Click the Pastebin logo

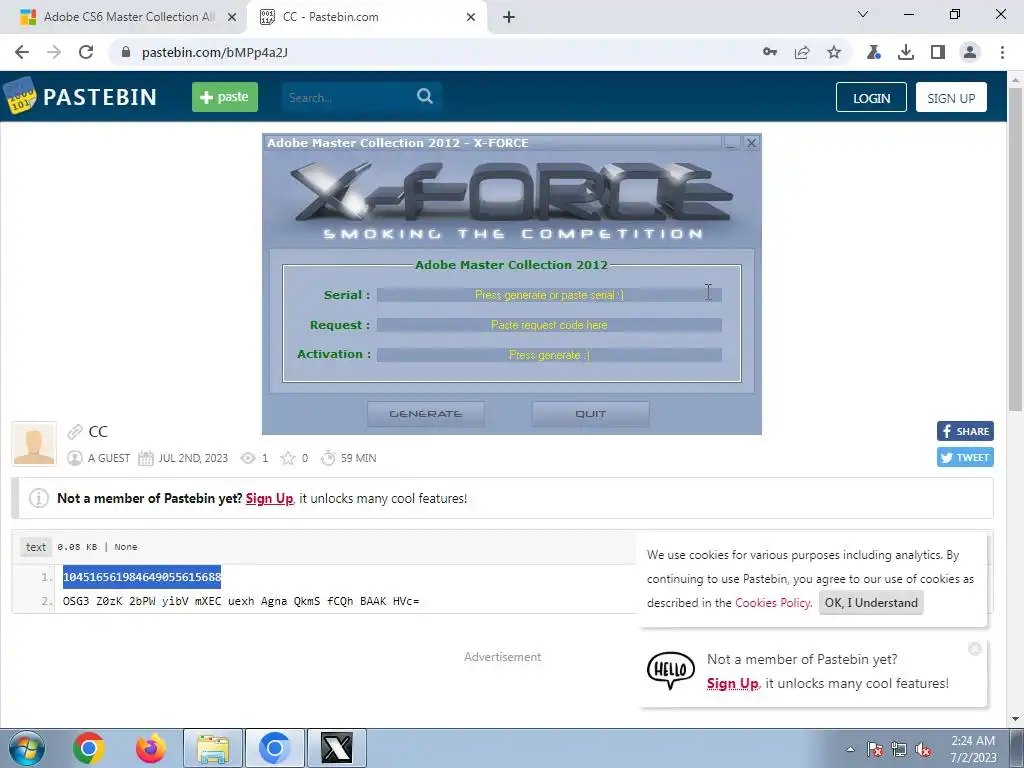pyautogui.click(x=80, y=97)
